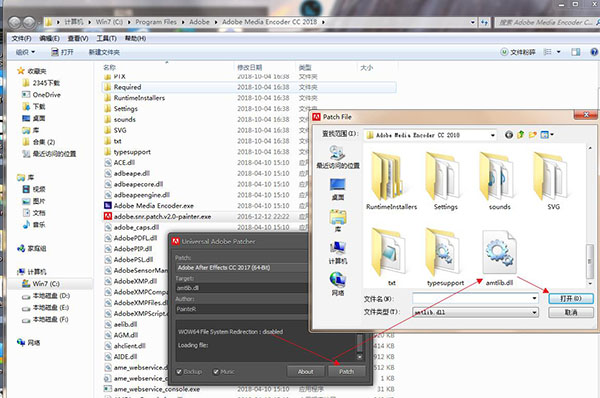Screen dimensions: 600x398
Task: Expand the file type amtlib.dll dropdown
Action: coord(534,313)
